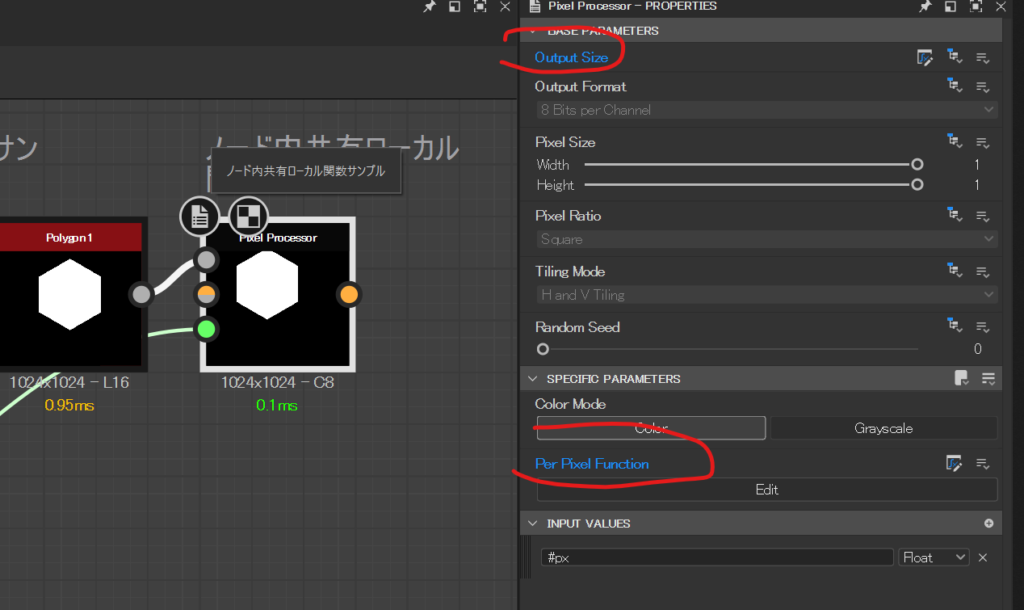Add a new input value with plus icon
This screenshot has height=610, width=1024.
989,524
